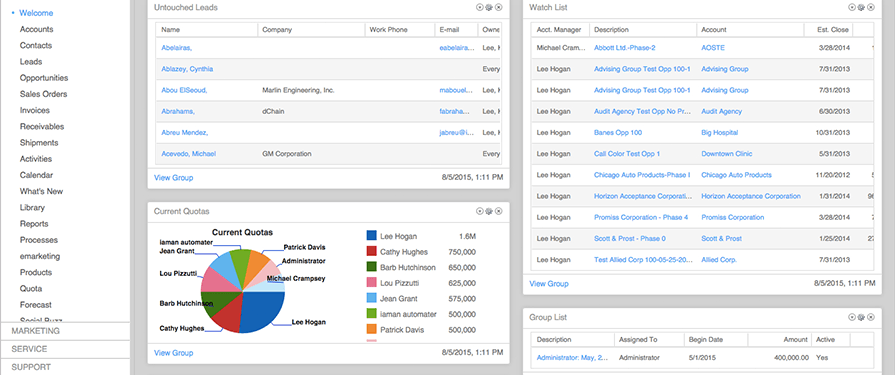895x375 pixels.
Task: Collapse the Watch List panel
Action: pyautogui.click(x=852, y=7)
